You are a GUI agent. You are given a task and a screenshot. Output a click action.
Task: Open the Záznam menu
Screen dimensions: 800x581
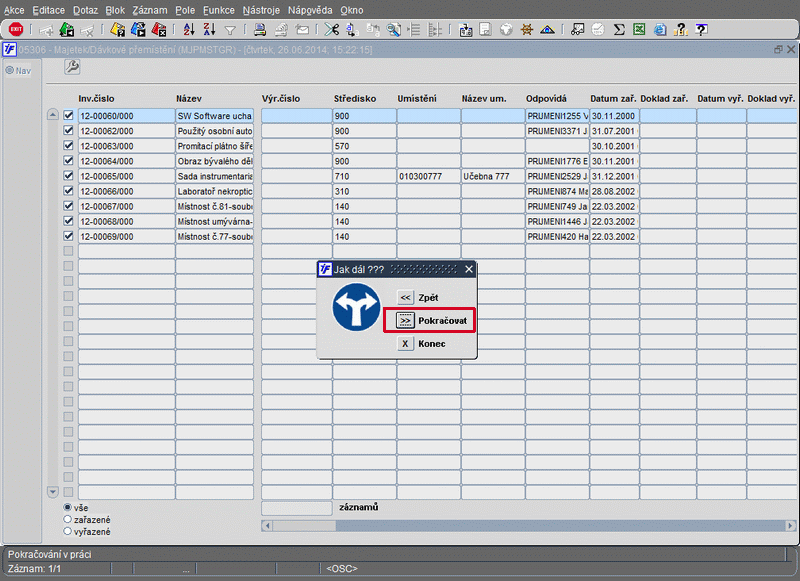pos(150,10)
